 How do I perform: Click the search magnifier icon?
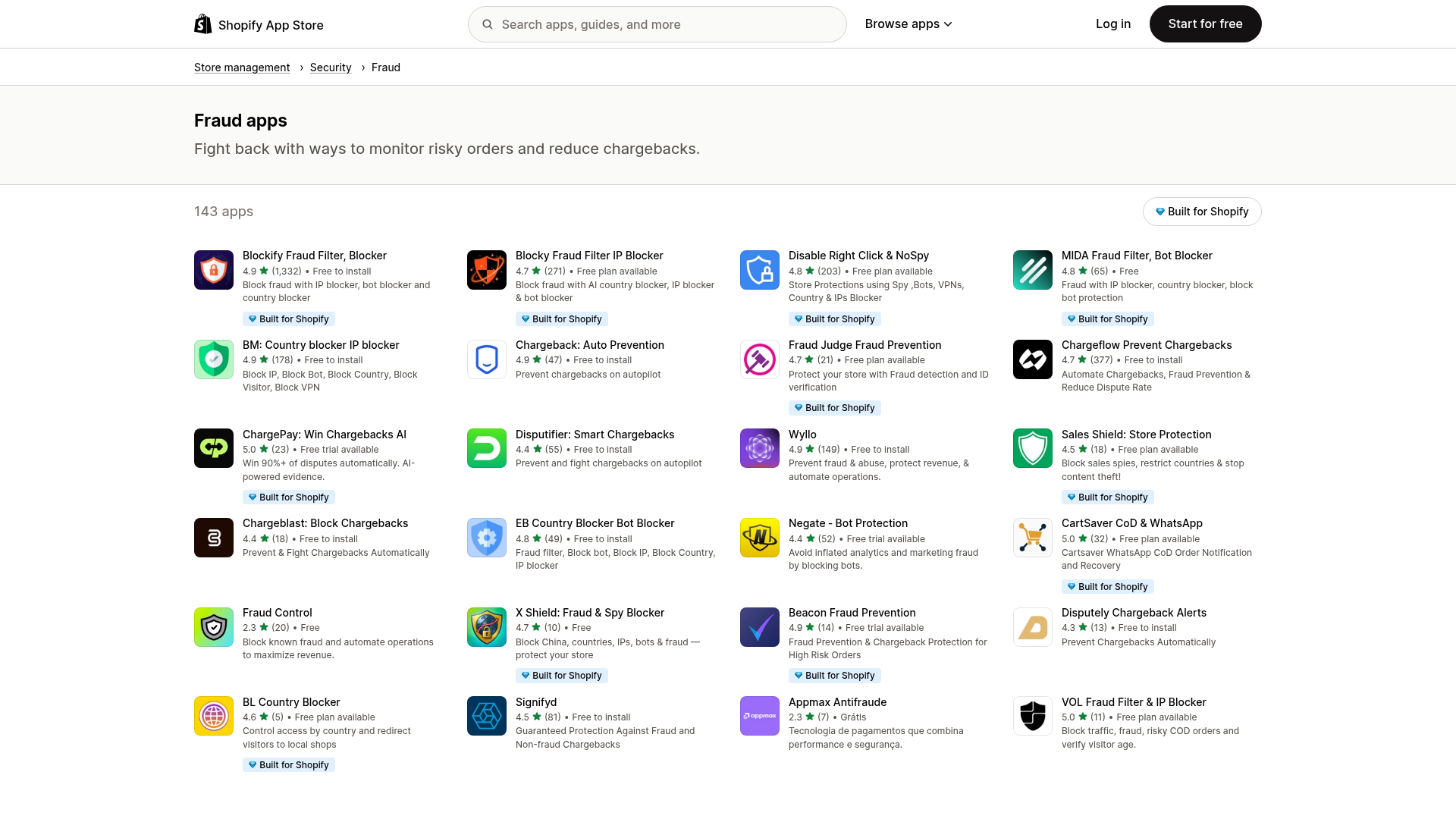488,24
